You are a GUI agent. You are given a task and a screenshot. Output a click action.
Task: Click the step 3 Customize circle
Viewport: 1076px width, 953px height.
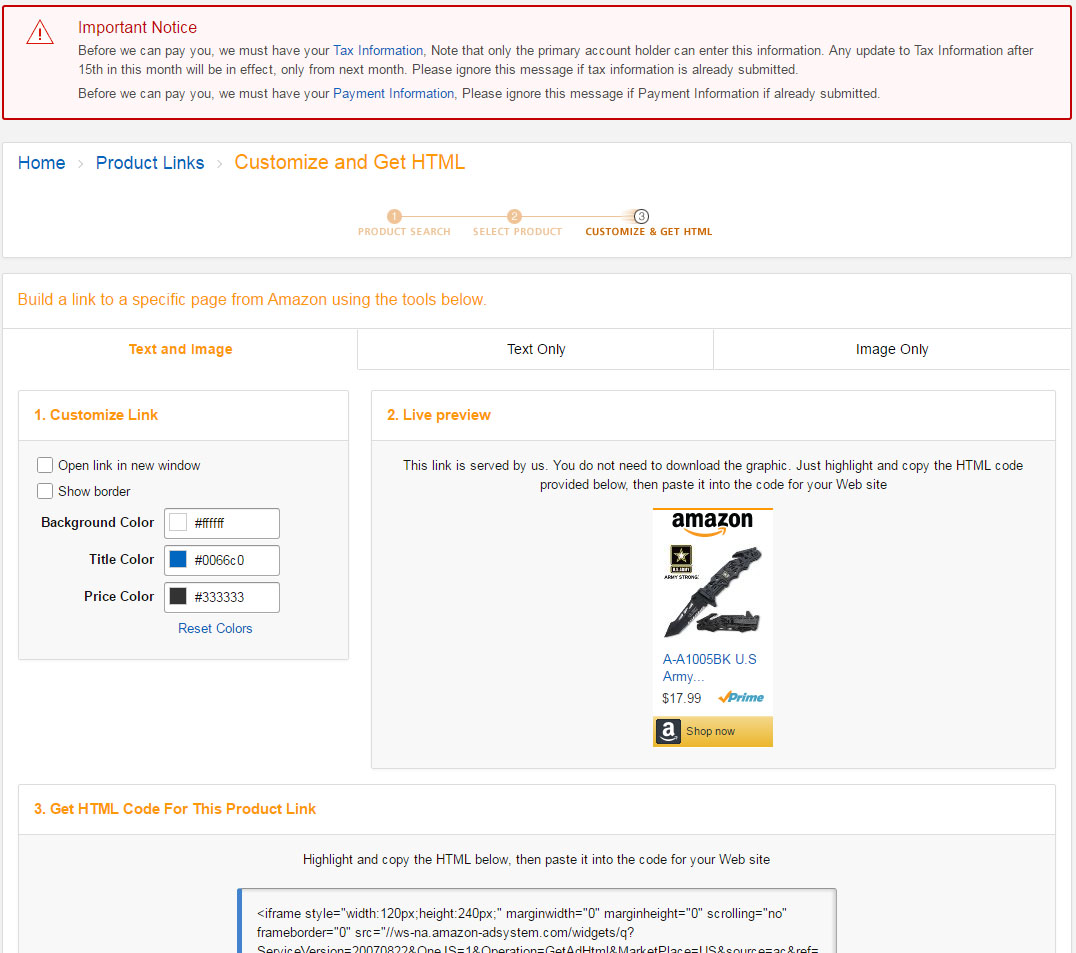641,216
